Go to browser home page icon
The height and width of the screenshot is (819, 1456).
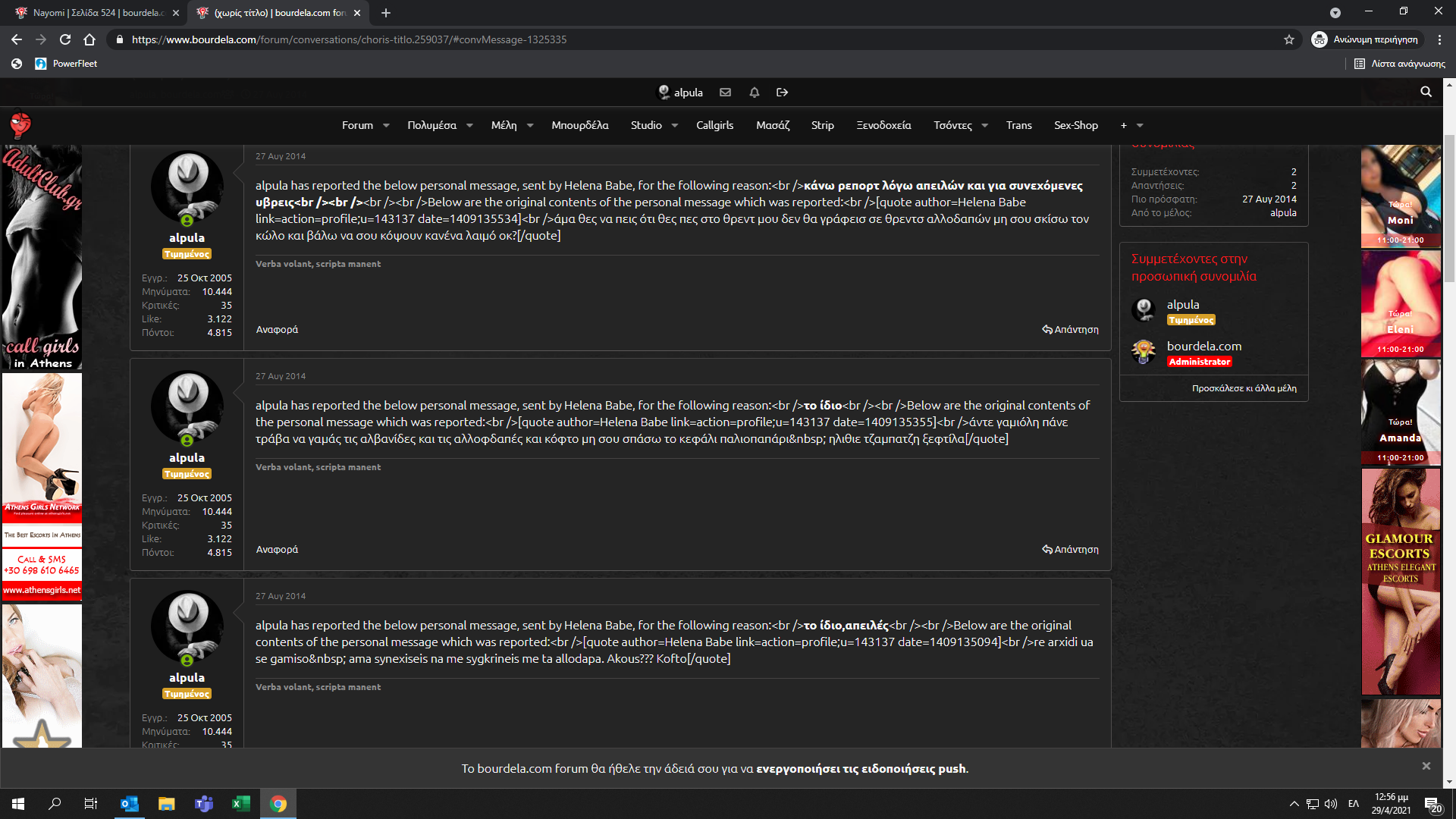89,39
